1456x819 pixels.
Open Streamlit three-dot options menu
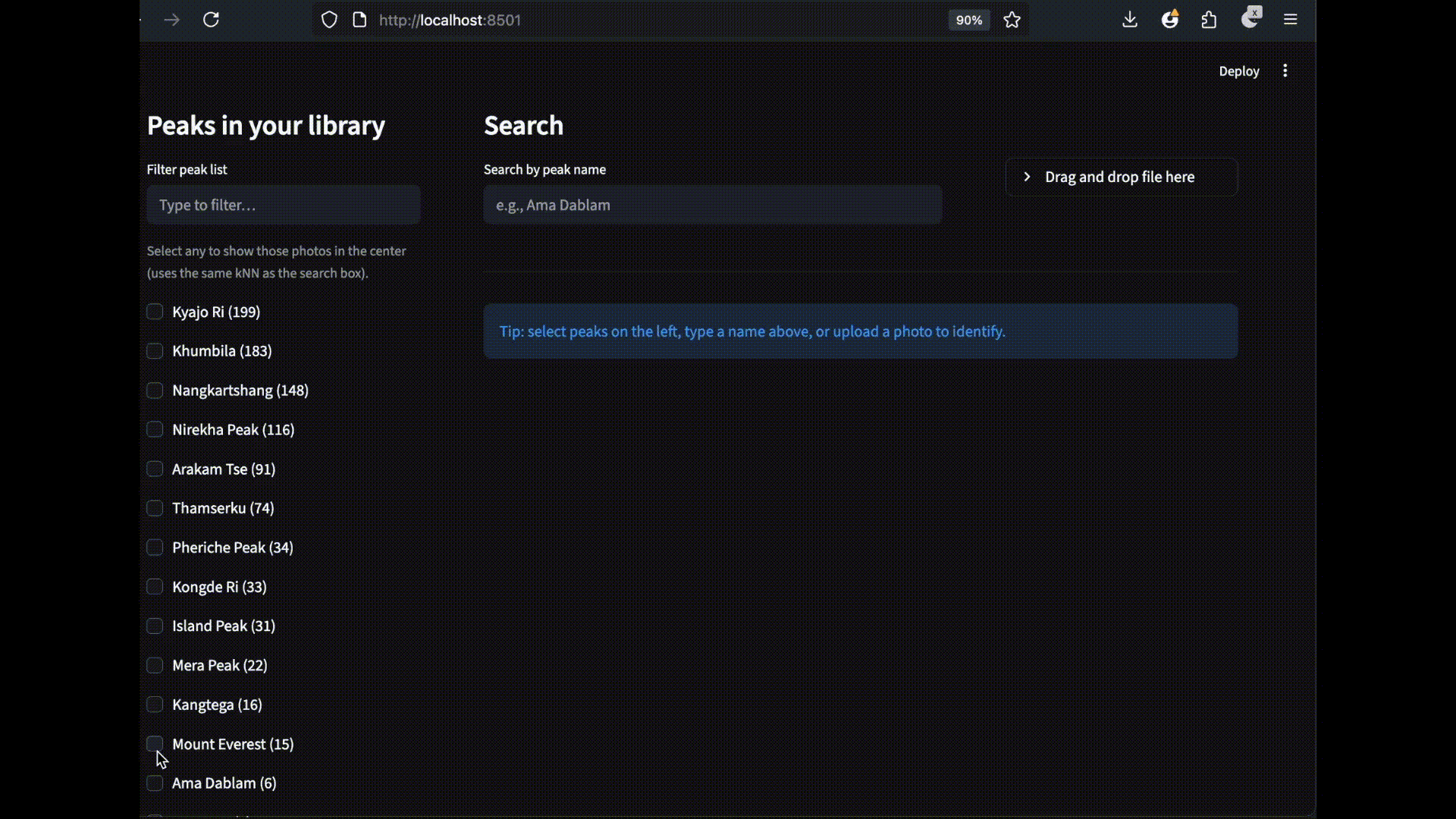[1285, 71]
